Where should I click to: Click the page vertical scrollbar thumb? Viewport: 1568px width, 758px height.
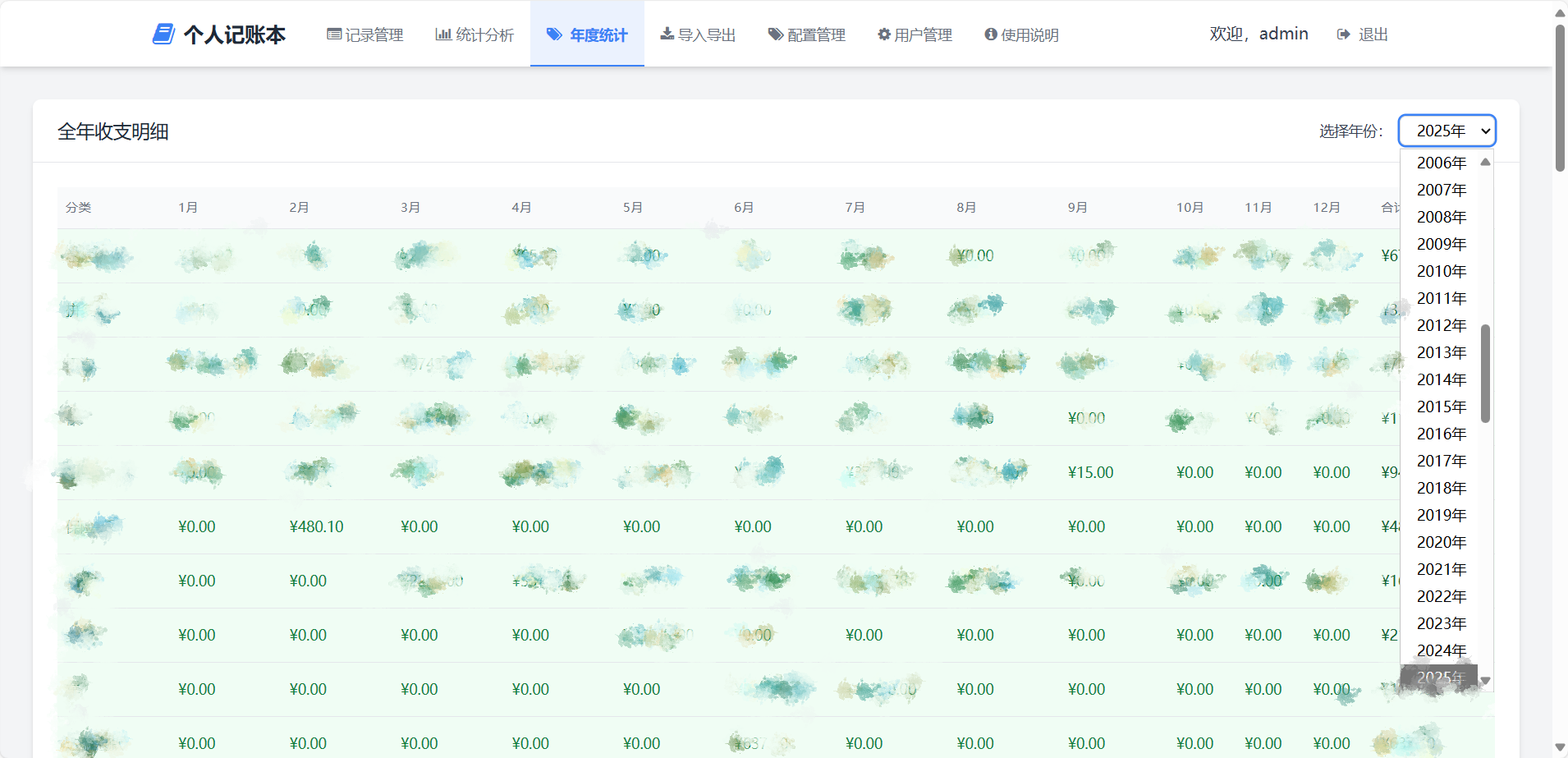click(x=1560, y=99)
